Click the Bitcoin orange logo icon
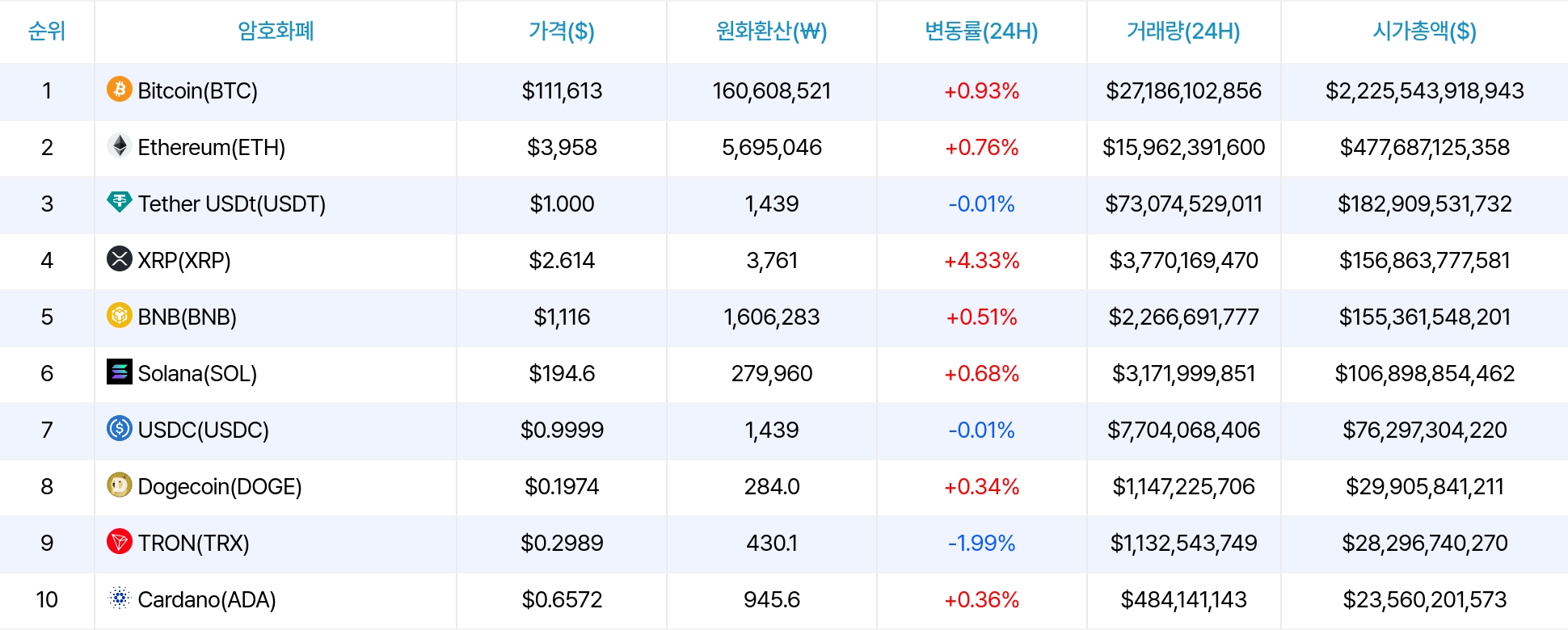The width and height of the screenshot is (1568, 630). tap(120, 89)
